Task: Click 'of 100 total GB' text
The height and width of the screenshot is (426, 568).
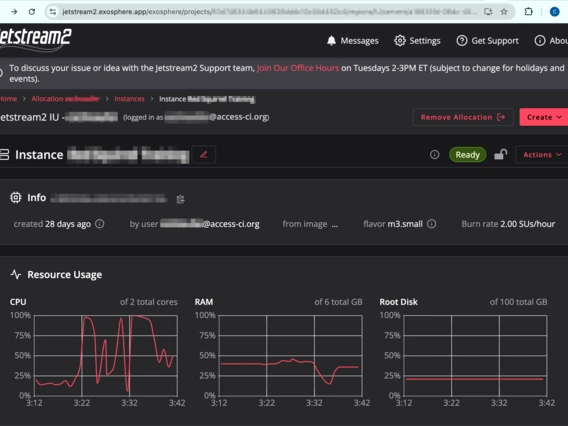Action: point(518,302)
